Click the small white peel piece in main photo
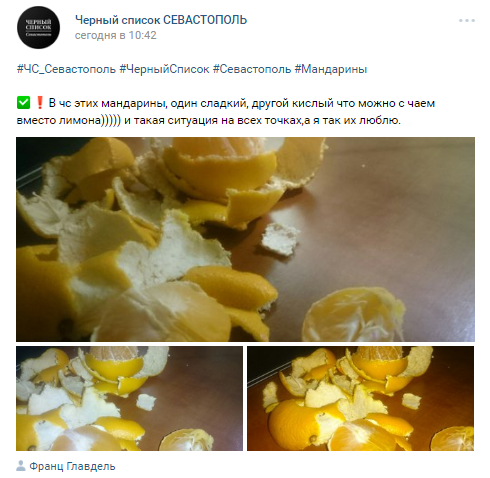 (x=279, y=239)
